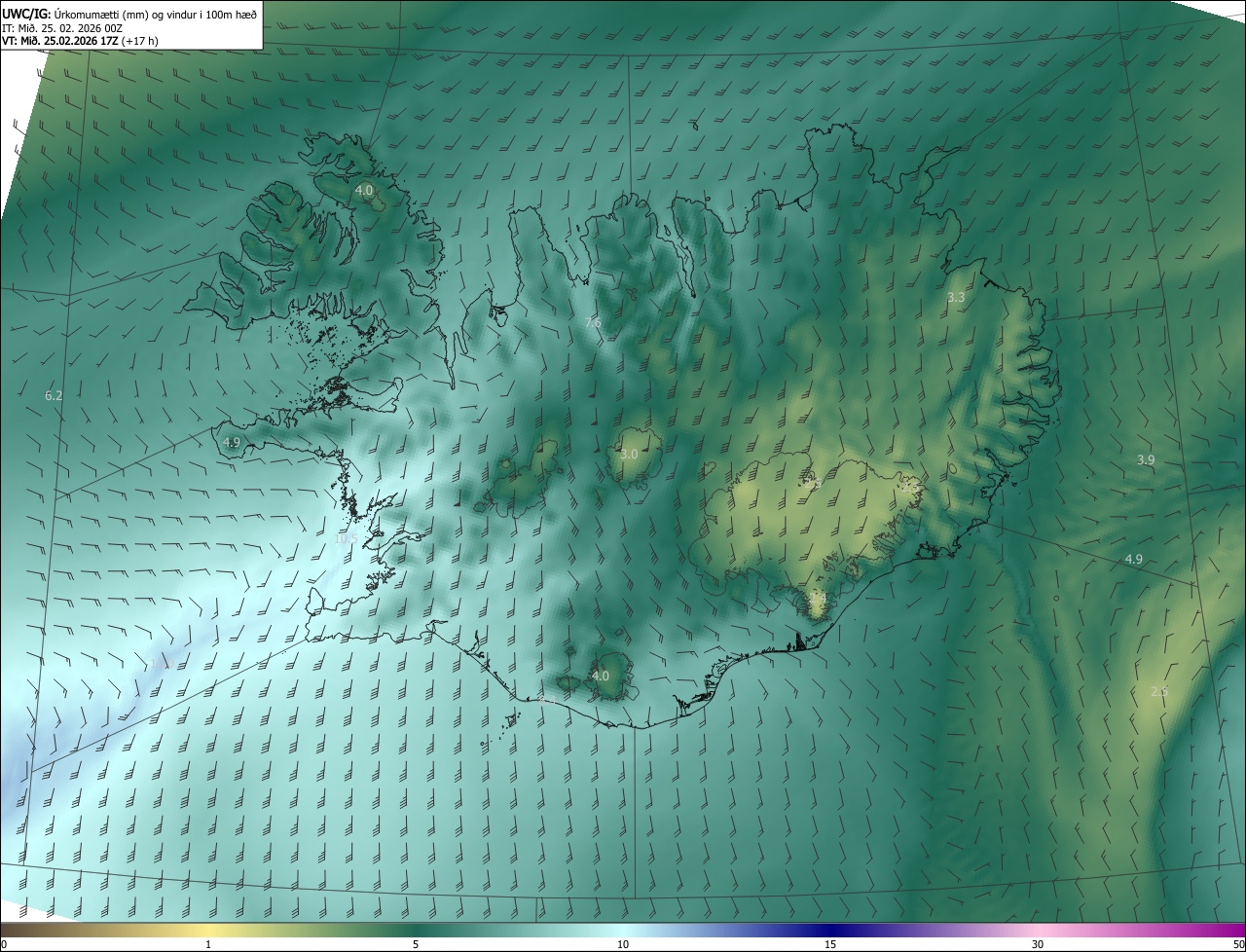The width and height of the screenshot is (1246, 952).
Task: Click the colorbar tick labeled 15
Action: tap(830, 944)
